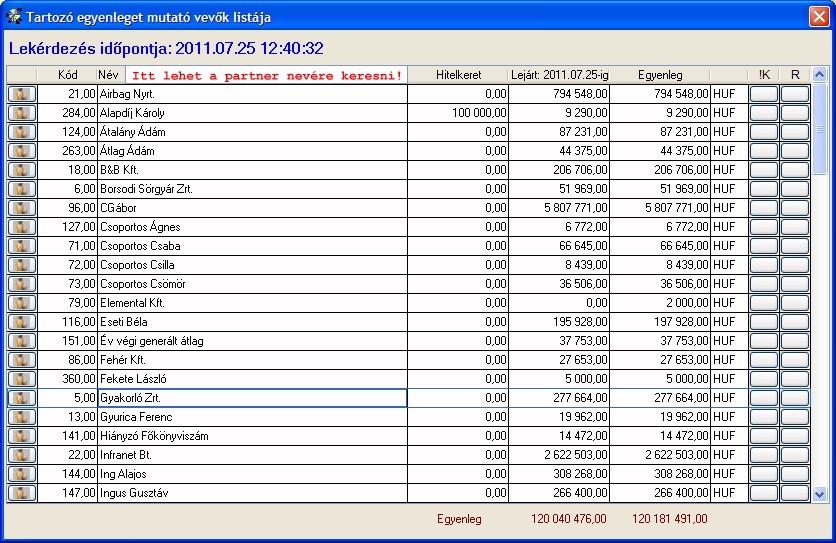The height and width of the screenshot is (543, 836).
Task: Select the name cell Gyakorló Zrt.
Action: point(252,398)
